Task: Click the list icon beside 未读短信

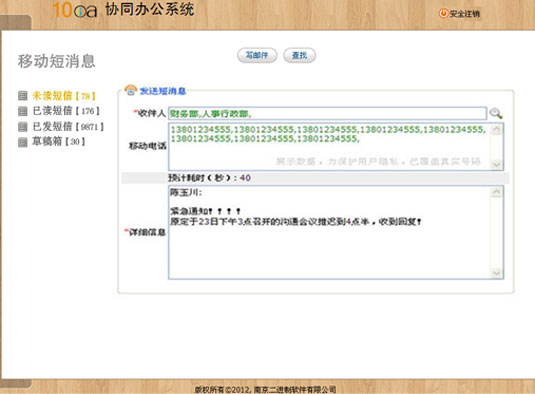Action: (23, 96)
